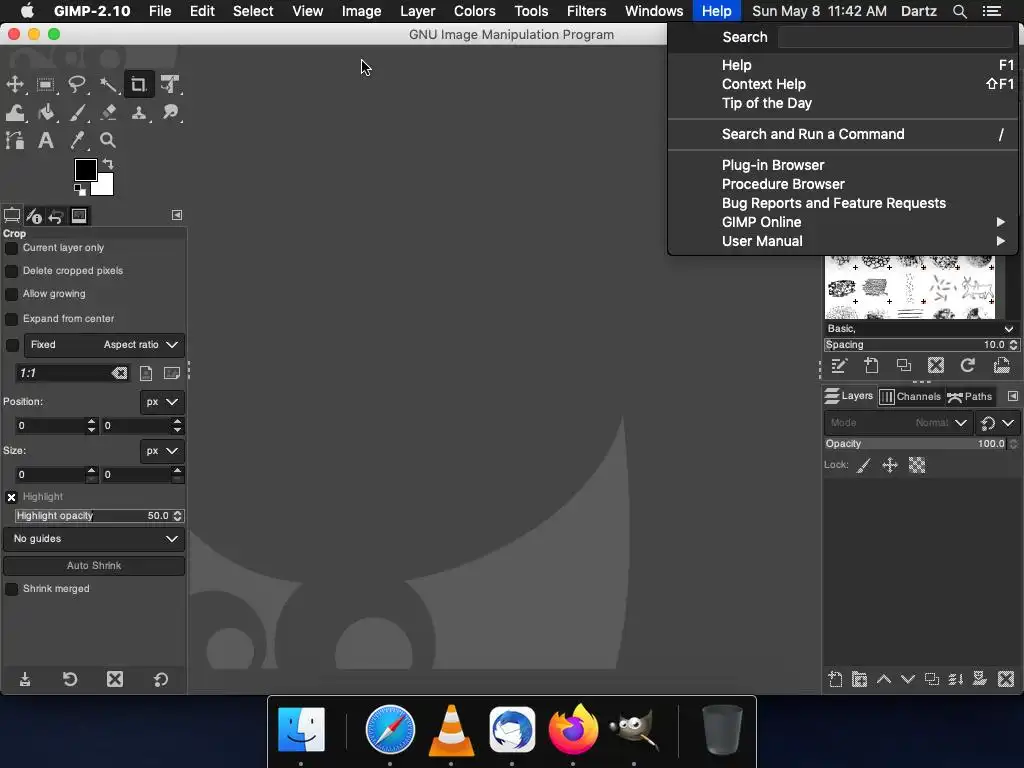The image size is (1024, 768).
Task: Open the Position units px dropdown
Action: point(162,402)
